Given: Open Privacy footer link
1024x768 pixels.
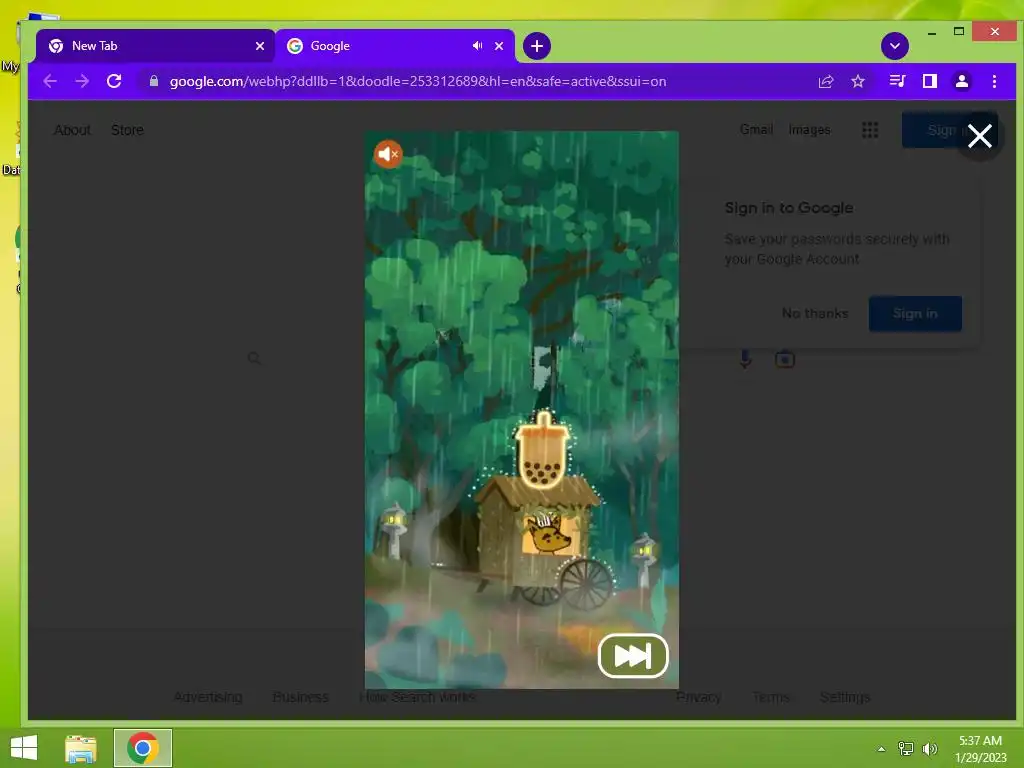Looking at the screenshot, I should (x=698, y=697).
